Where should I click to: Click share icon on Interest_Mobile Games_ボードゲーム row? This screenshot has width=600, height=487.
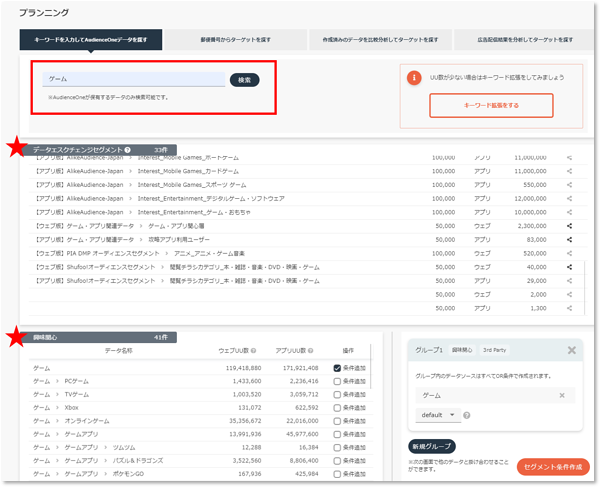pos(569,157)
